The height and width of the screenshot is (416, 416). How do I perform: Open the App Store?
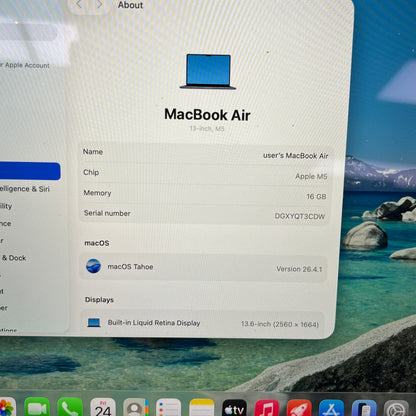tap(331, 408)
